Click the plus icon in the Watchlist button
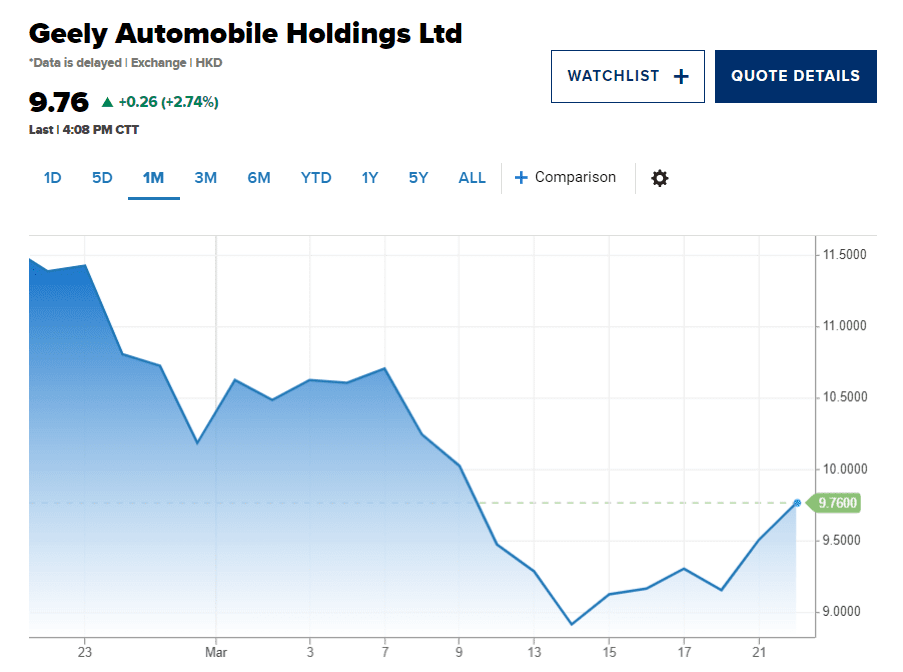 coord(681,76)
